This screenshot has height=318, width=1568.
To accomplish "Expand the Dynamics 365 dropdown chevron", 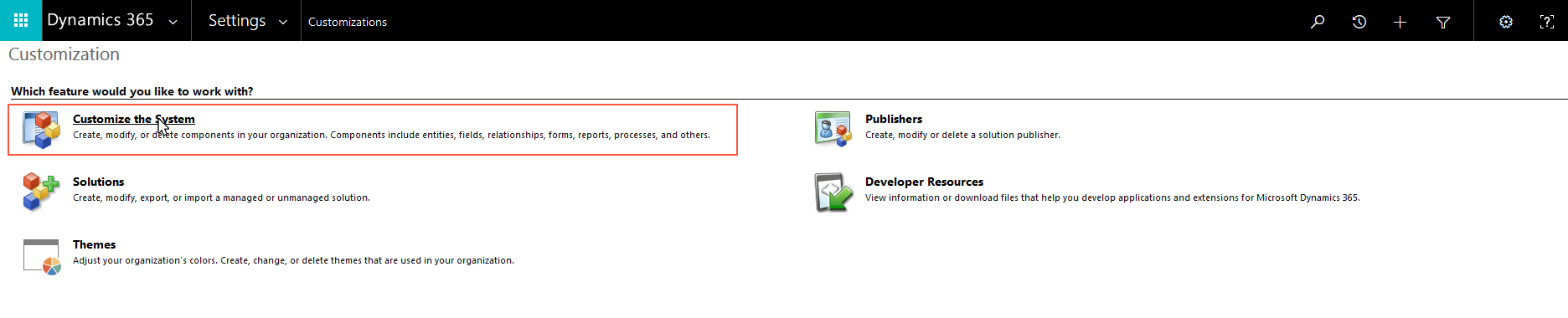I will click(x=173, y=23).
